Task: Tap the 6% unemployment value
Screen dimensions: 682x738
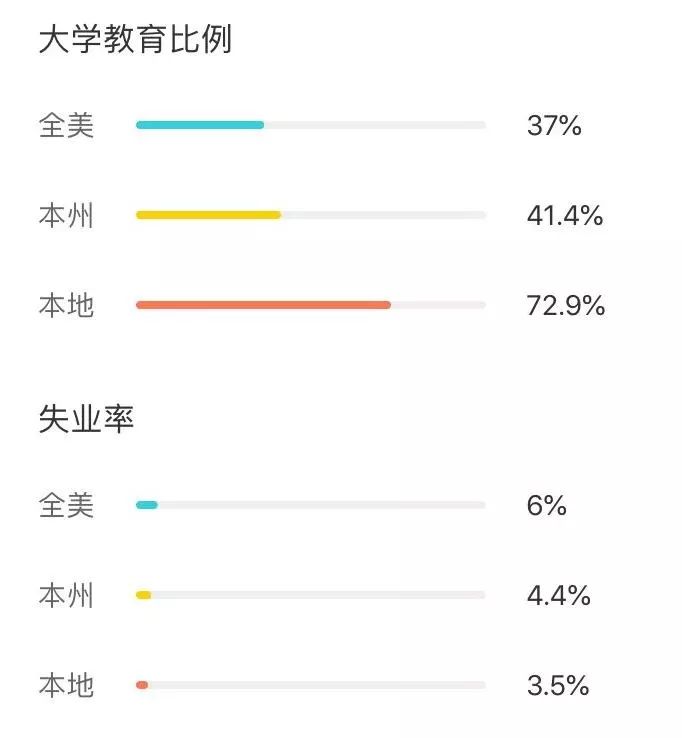Action: point(546,505)
